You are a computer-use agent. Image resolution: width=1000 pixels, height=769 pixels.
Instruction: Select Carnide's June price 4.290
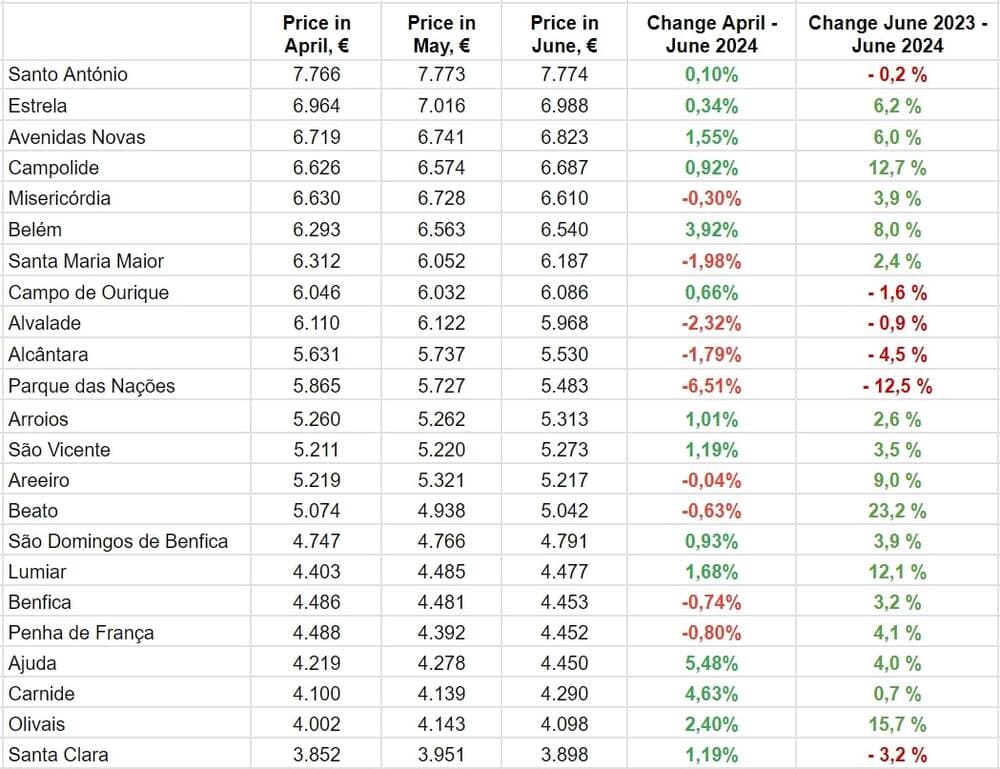(564, 693)
